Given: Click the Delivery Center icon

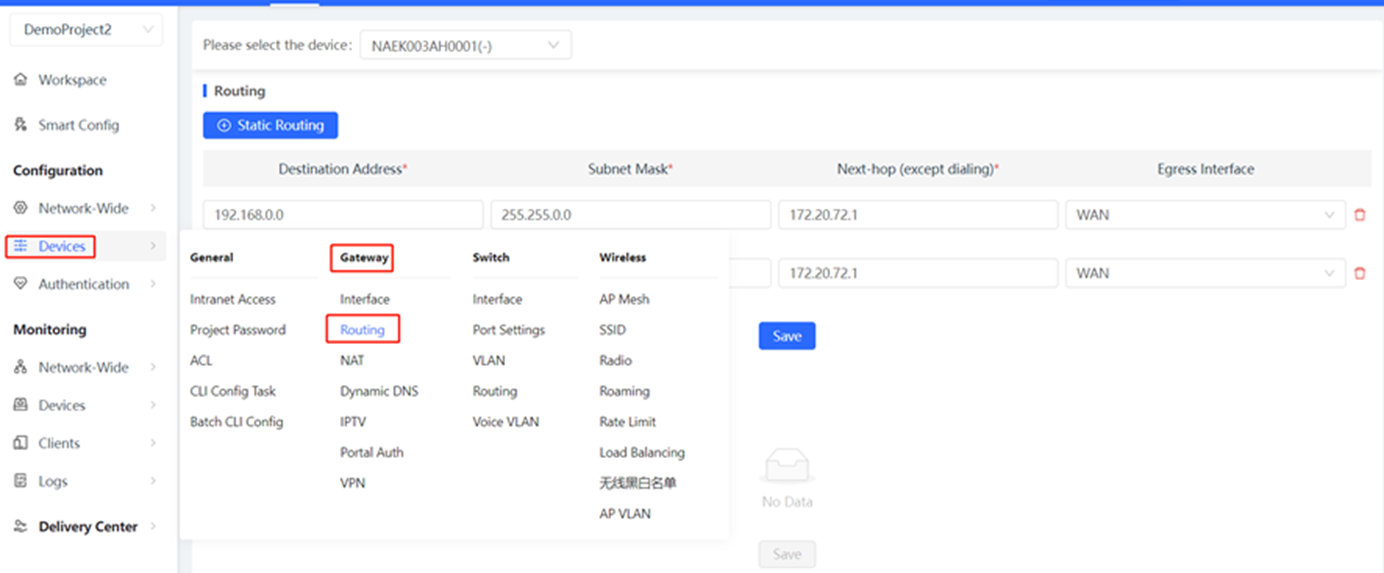Looking at the screenshot, I should 20,527.
